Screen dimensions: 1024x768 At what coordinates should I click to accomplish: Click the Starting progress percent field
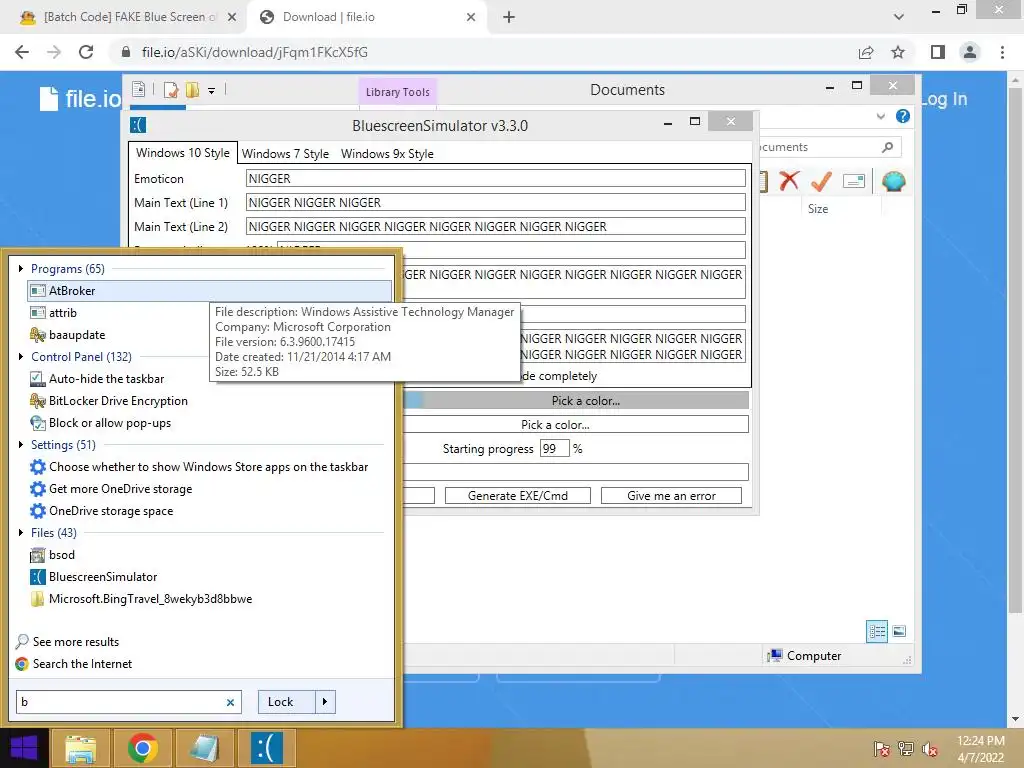[x=554, y=449]
